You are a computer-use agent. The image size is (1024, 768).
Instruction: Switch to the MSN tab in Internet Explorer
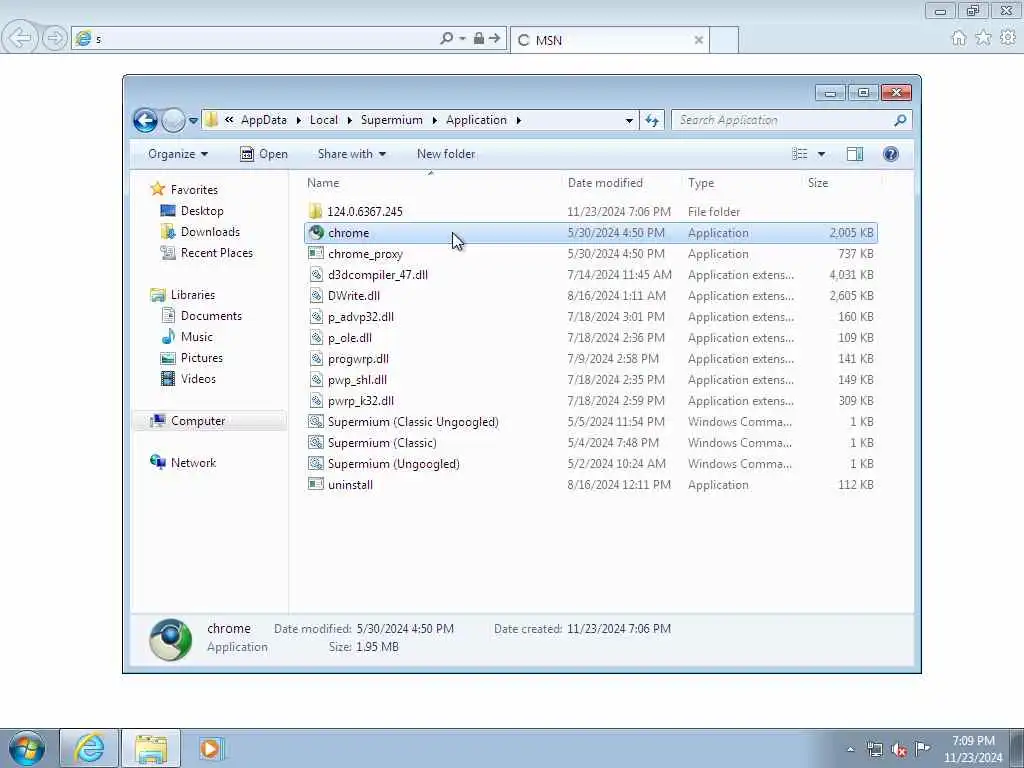(x=609, y=40)
